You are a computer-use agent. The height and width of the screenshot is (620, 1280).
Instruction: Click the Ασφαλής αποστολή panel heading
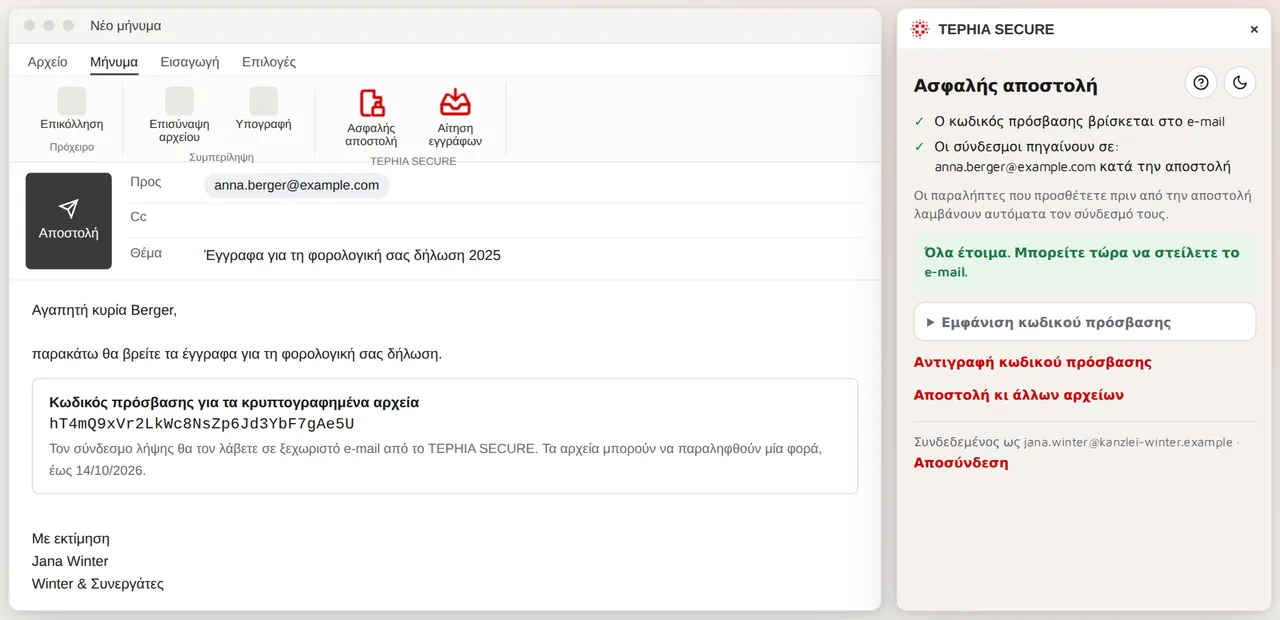coord(1005,86)
